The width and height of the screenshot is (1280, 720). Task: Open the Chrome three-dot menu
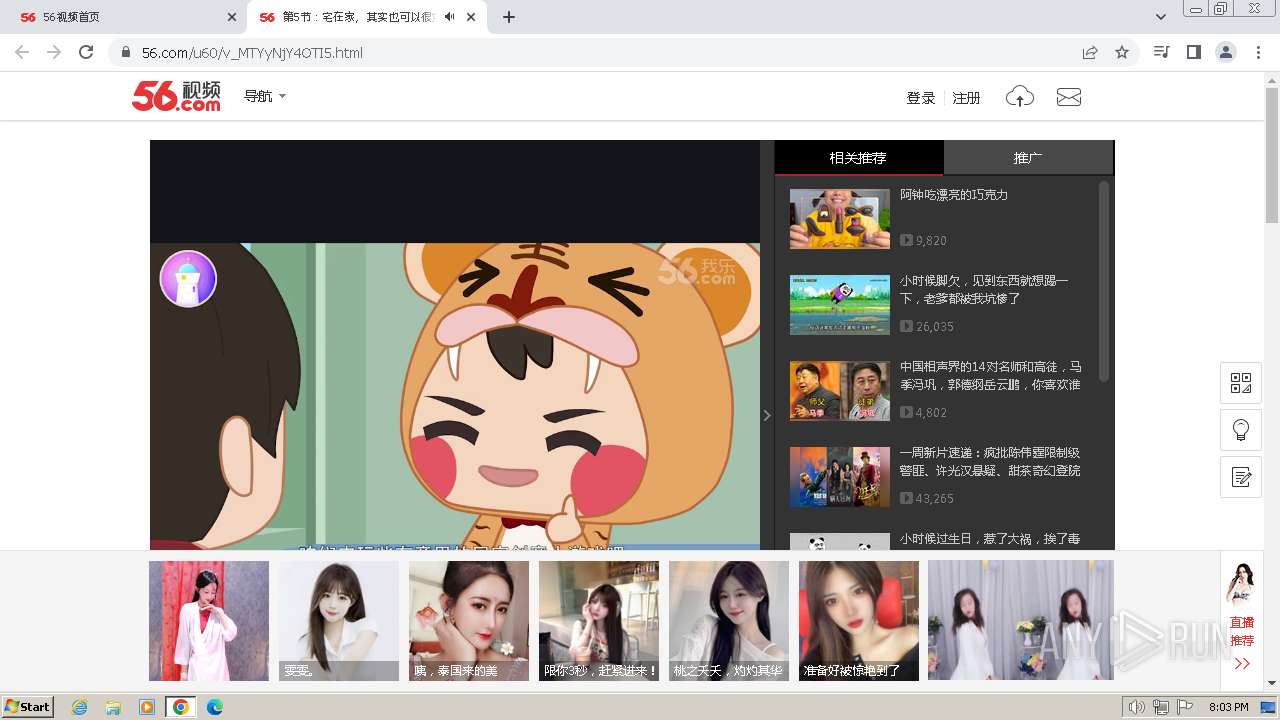click(x=1258, y=52)
